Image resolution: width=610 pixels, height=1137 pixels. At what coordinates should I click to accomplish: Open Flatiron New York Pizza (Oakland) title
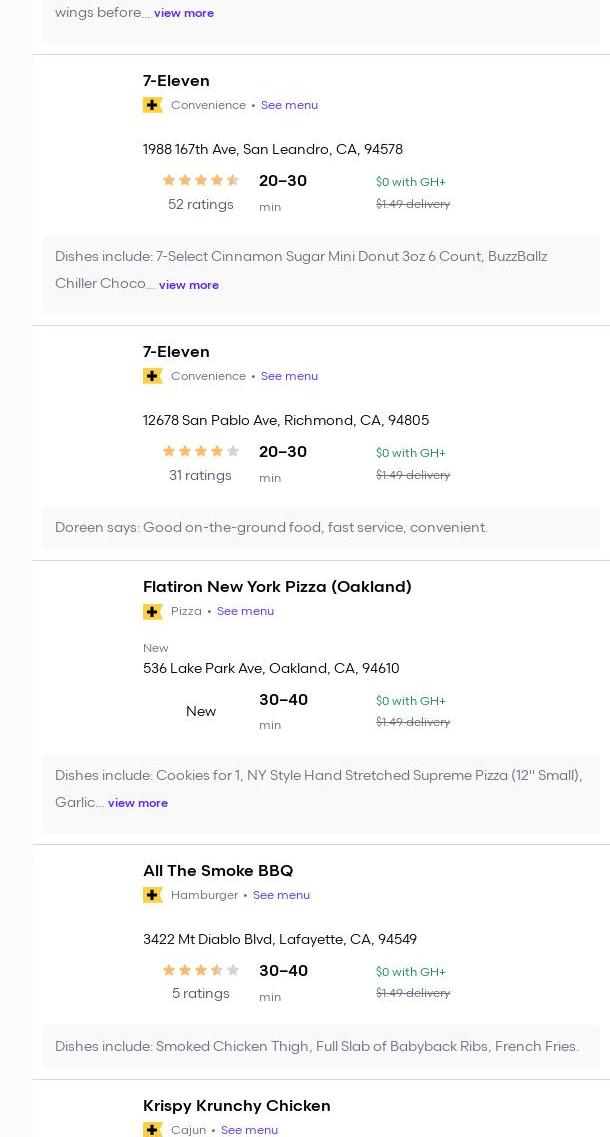[x=277, y=587]
